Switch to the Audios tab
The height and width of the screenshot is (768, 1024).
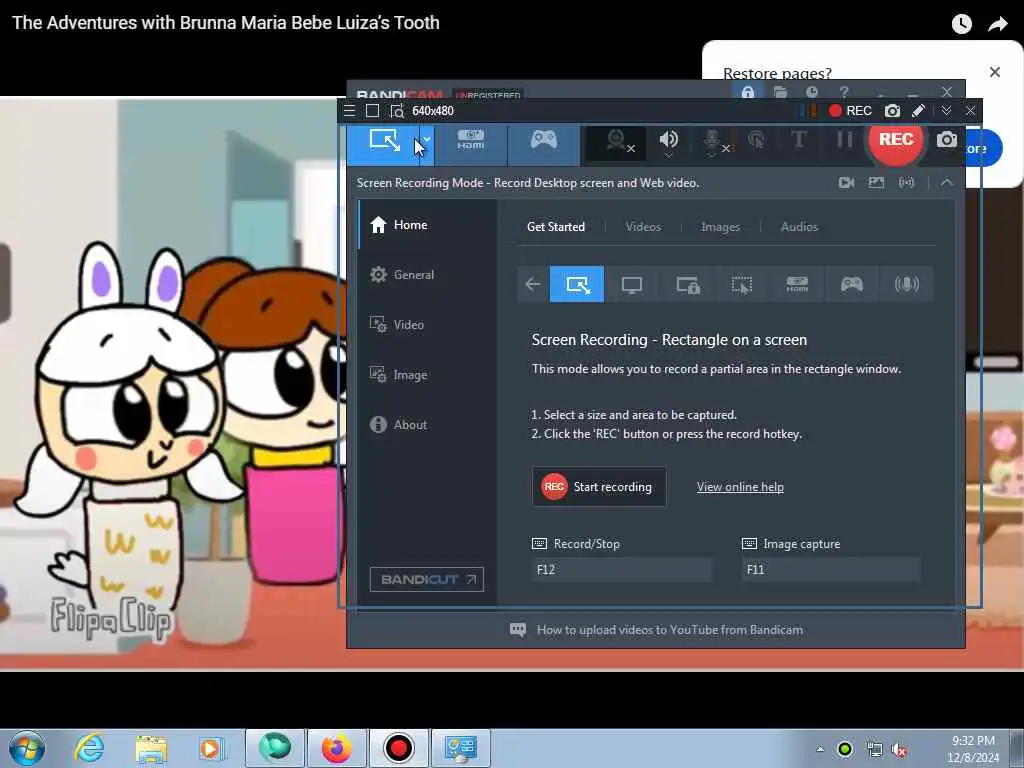[x=799, y=227]
